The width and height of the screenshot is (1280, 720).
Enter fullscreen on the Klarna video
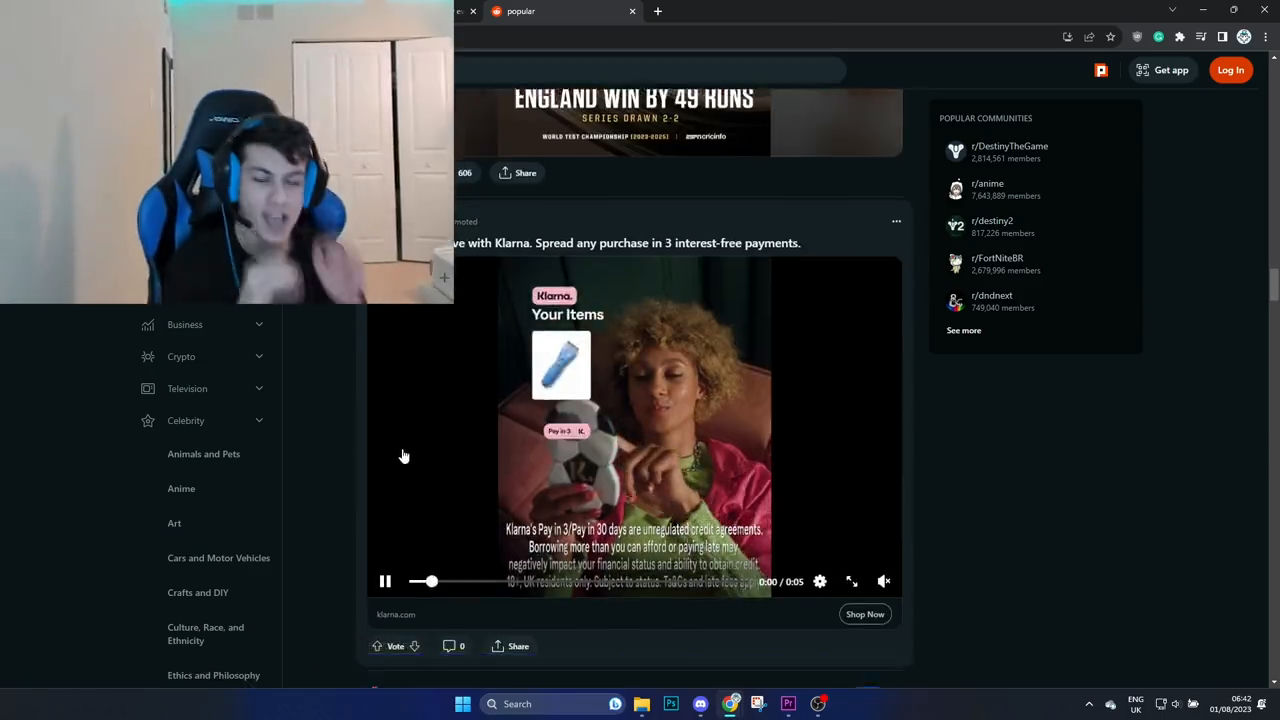click(852, 581)
